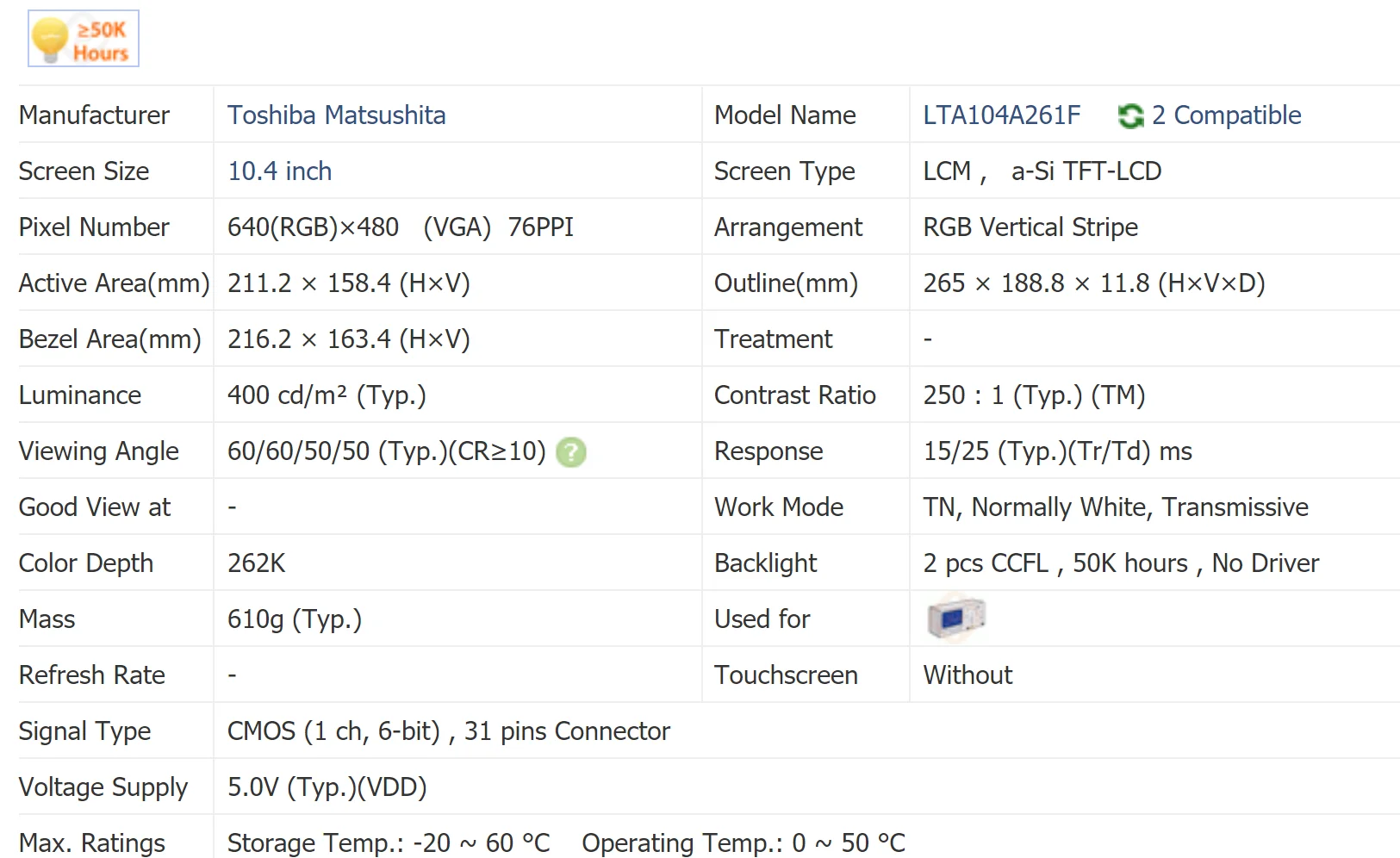1400x858 pixels.
Task: Select the Toshiba Matsushita manufacturer link
Action: pos(337,115)
